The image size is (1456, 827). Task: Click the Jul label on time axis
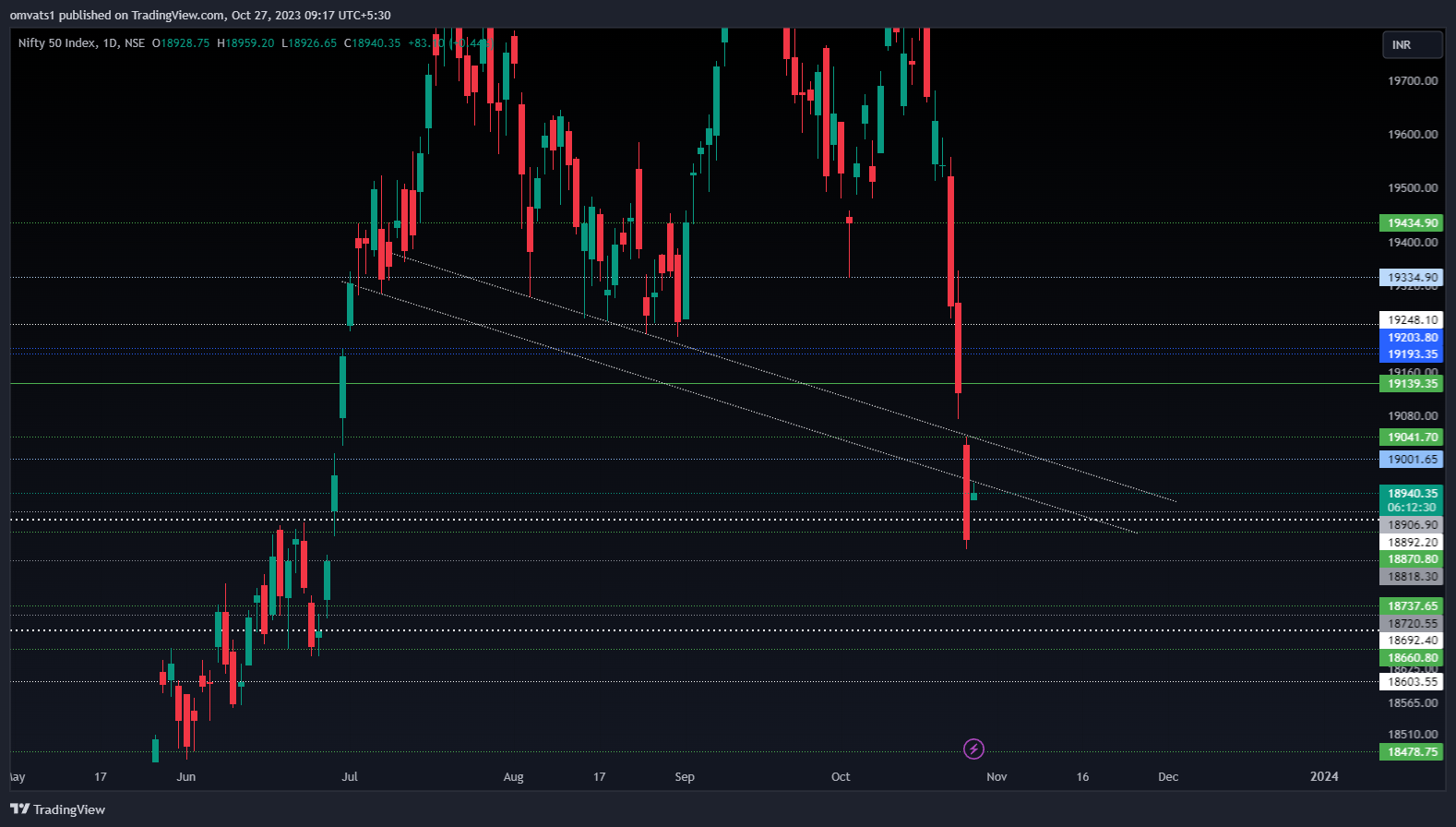point(350,776)
